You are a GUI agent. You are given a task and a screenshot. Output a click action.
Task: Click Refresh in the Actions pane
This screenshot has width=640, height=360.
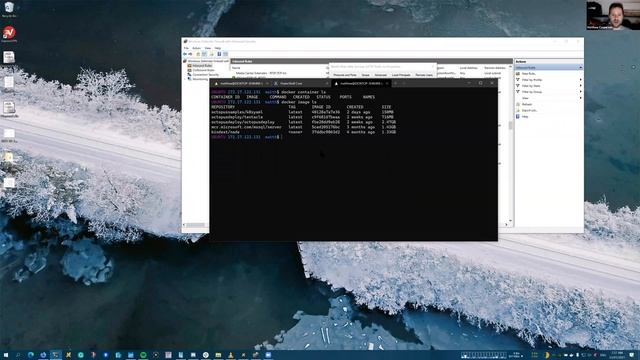coord(527,104)
